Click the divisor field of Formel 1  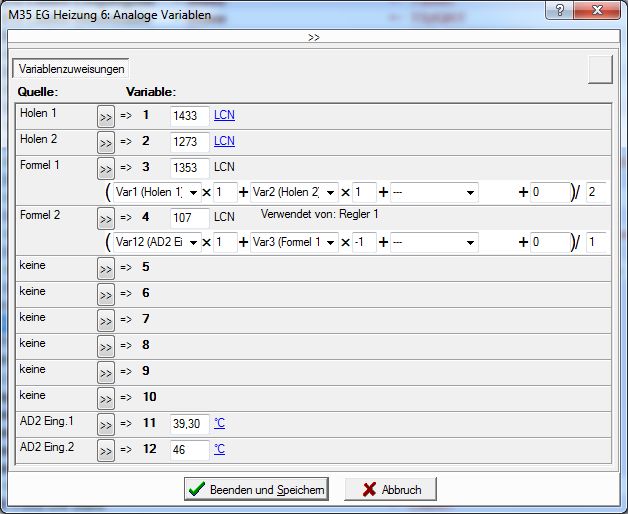[596, 192]
